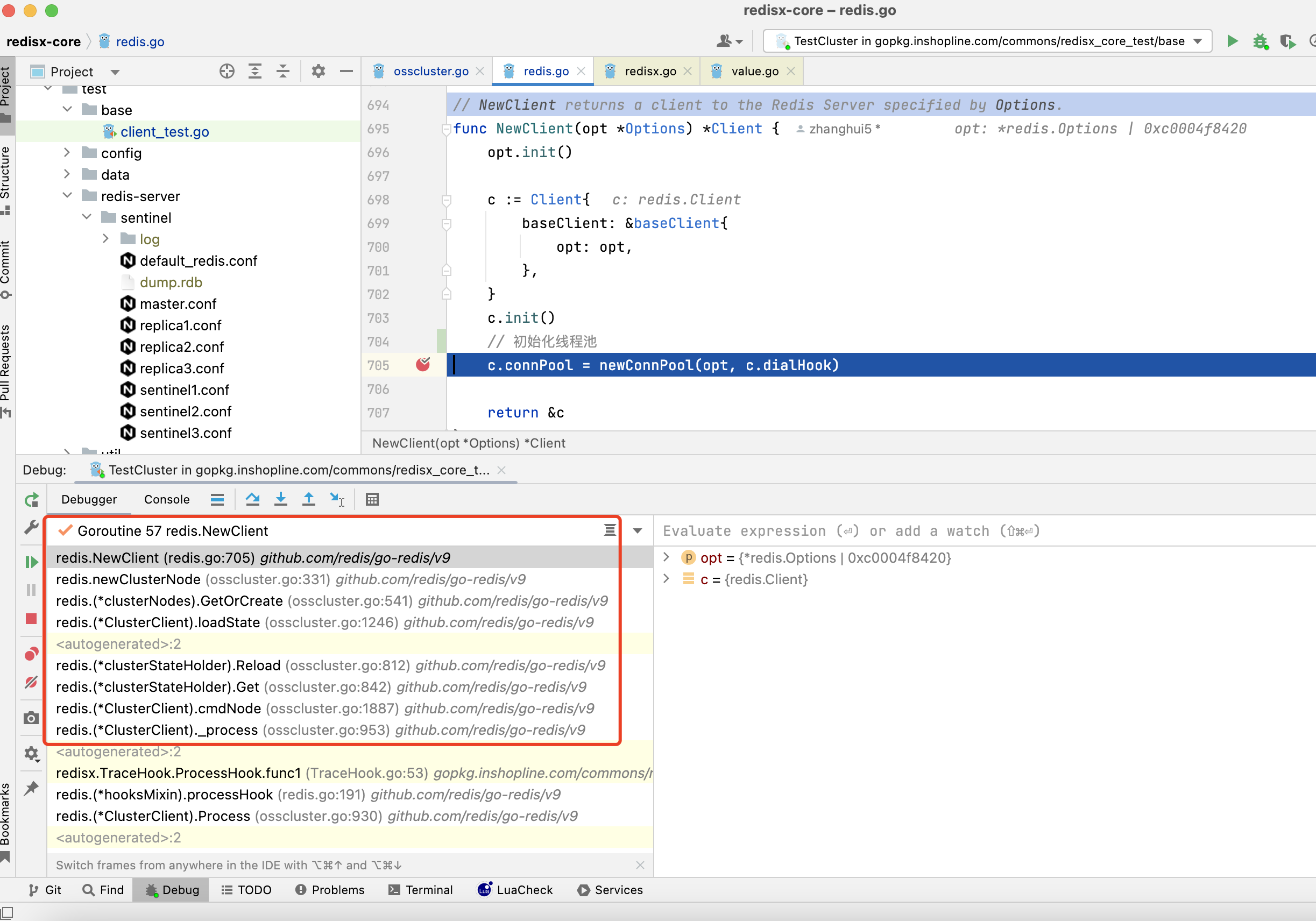
Task: Collapse the base folder
Action: 67,109
